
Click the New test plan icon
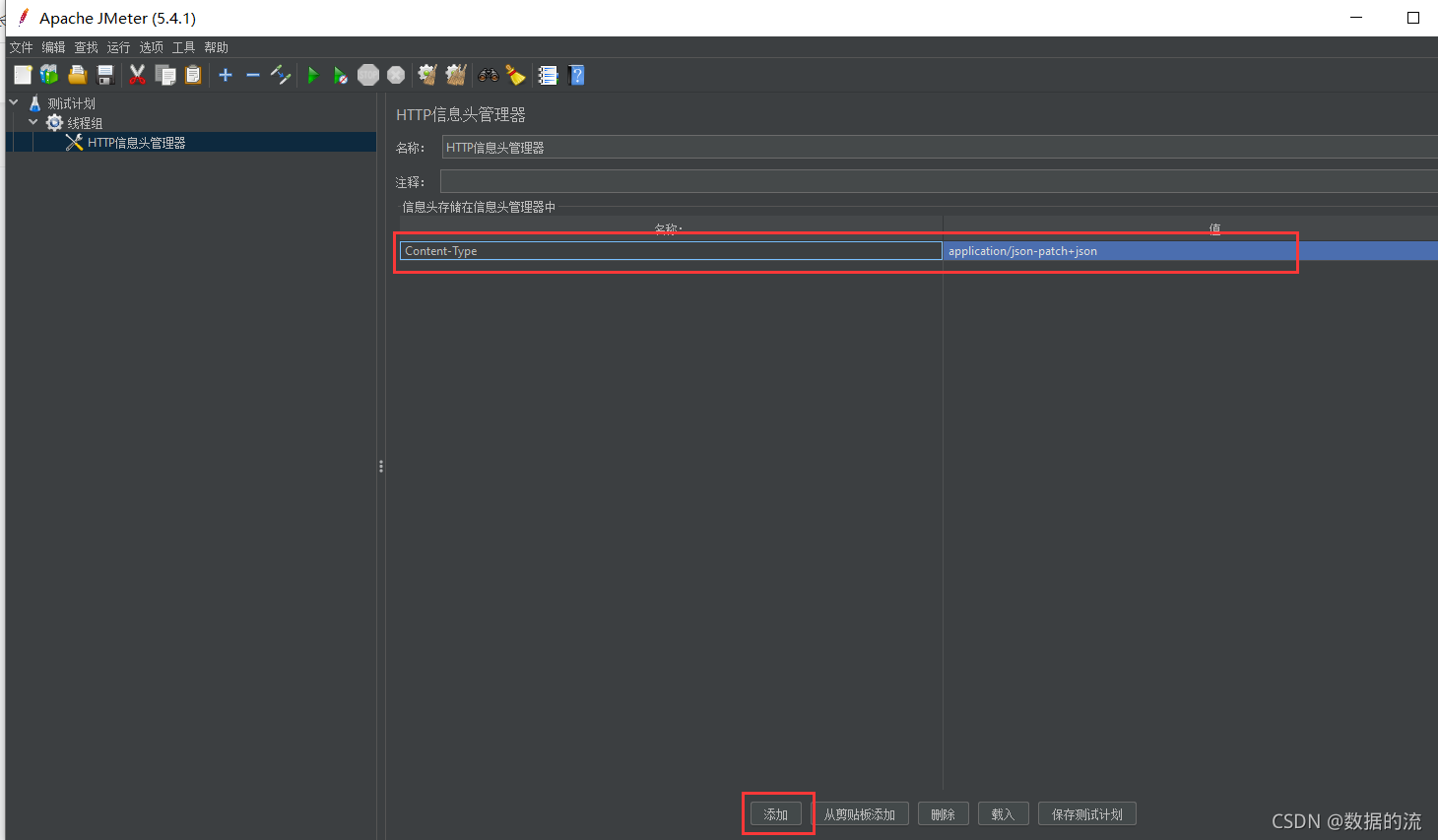coord(23,75)
